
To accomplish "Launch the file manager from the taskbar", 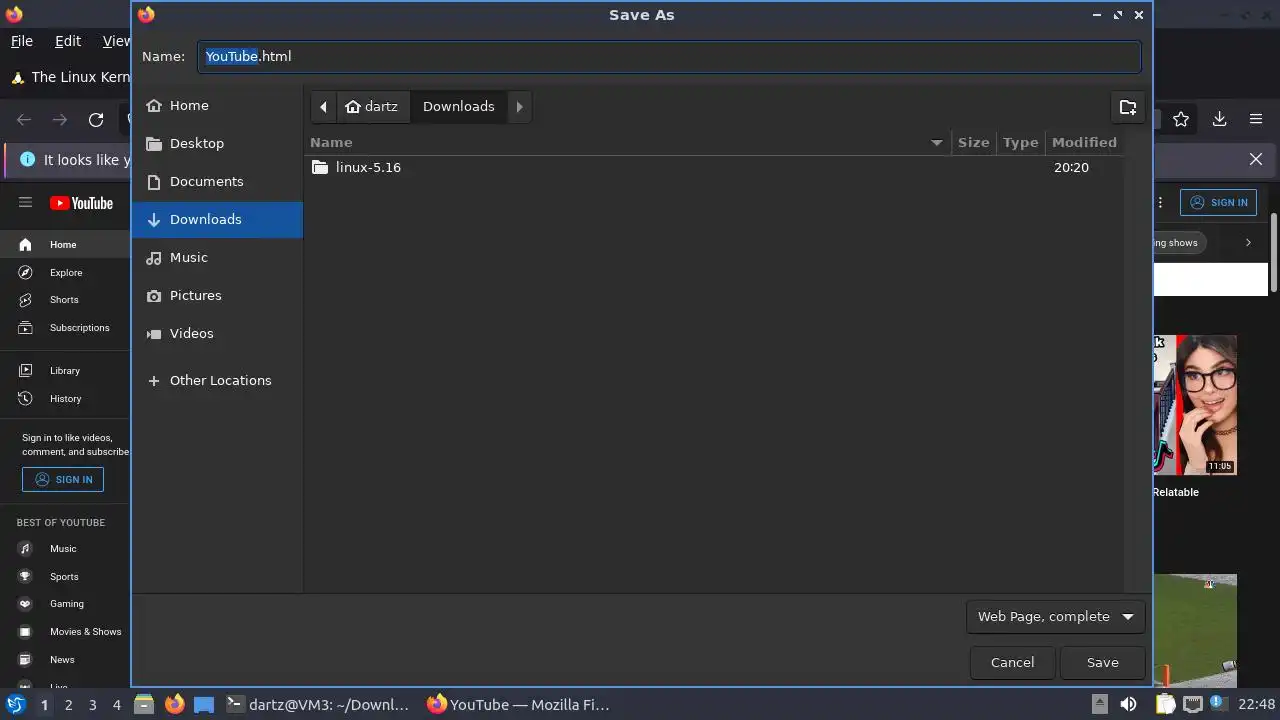I will [x=144, y=705].
